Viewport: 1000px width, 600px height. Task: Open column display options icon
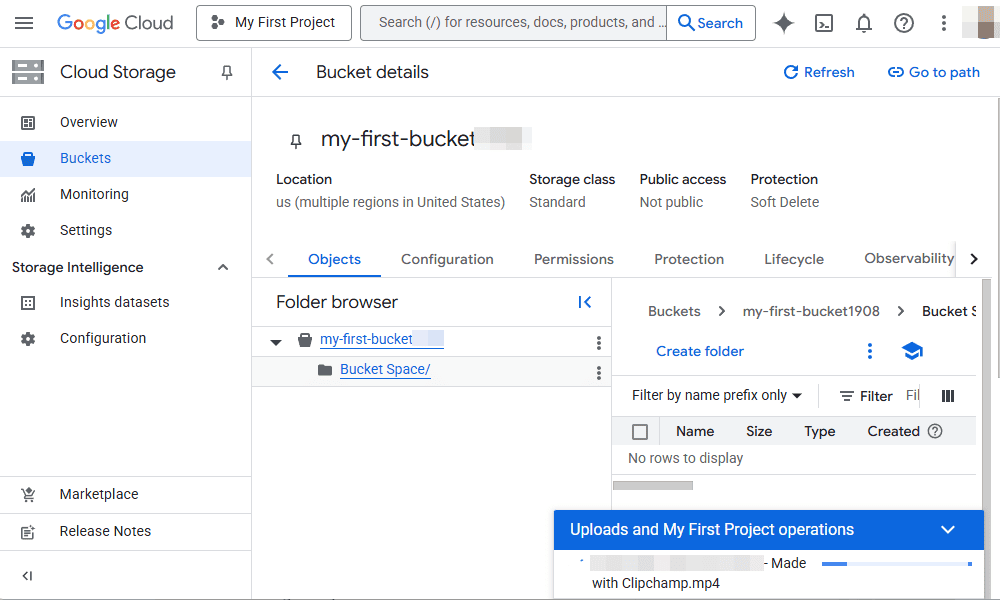(x=948, y=396)
